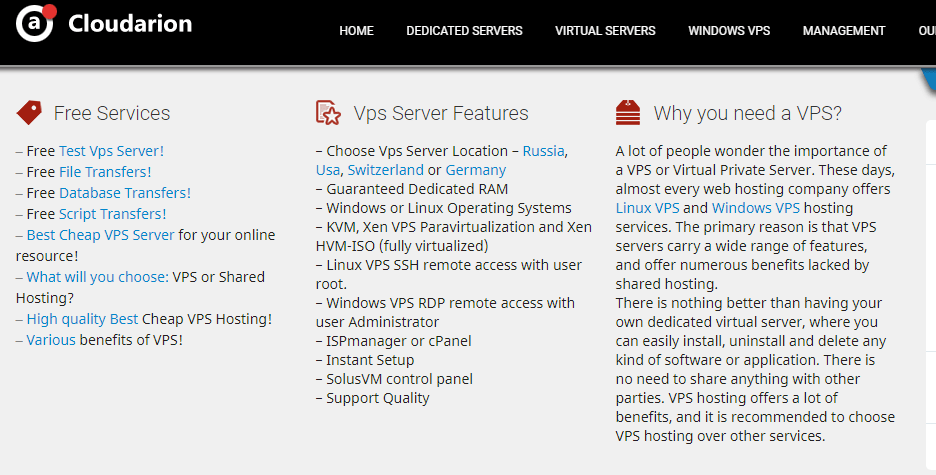Click the ISPmanager or cPanel line
This screenshot has width=936, height=475.
pyautogui.click(x=393, y=341)
